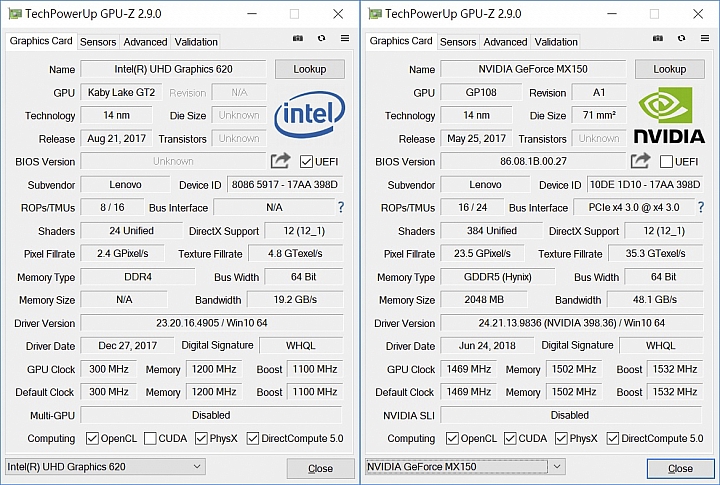The width and height of the screenshot is (720, 485).
Task: Toggle PhysX checkbox in Intel window
Action: [x=201, y=439]
